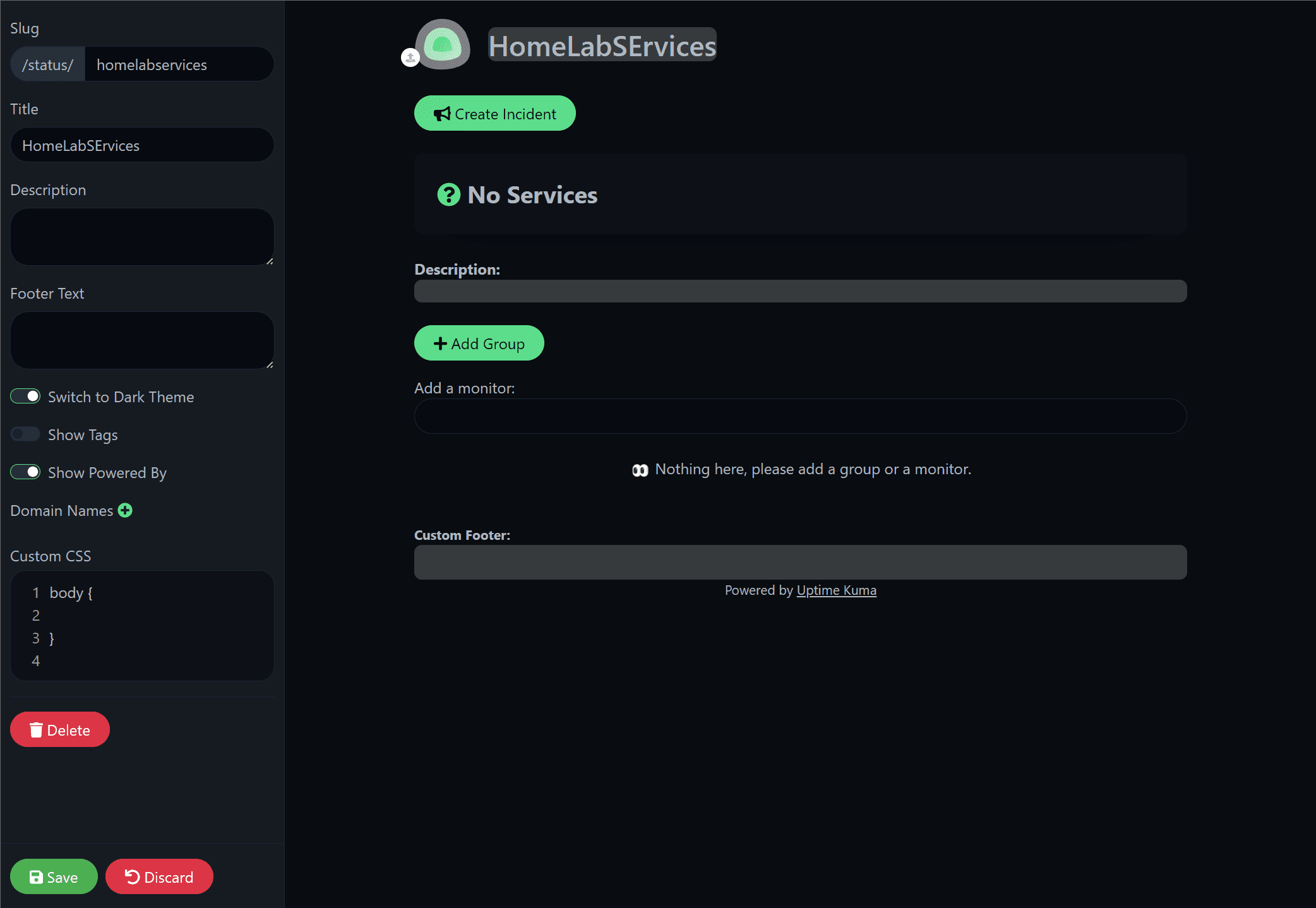Discard the status page edits
The height and width of the screenshot is (908, 1316).
pos(159,877)
